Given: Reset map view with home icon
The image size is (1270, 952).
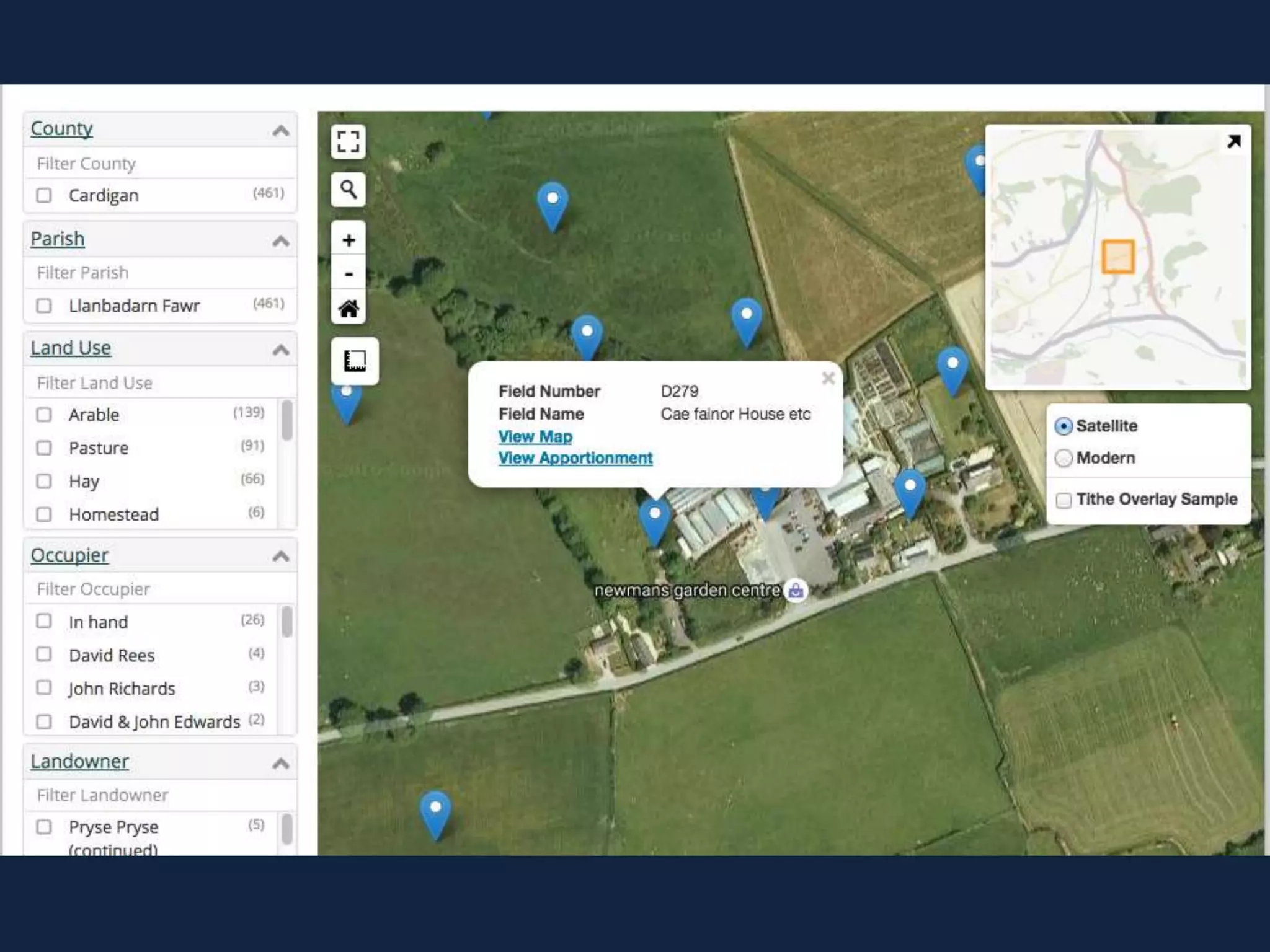Looking at the screenshot, I should [x=349, y=308].
